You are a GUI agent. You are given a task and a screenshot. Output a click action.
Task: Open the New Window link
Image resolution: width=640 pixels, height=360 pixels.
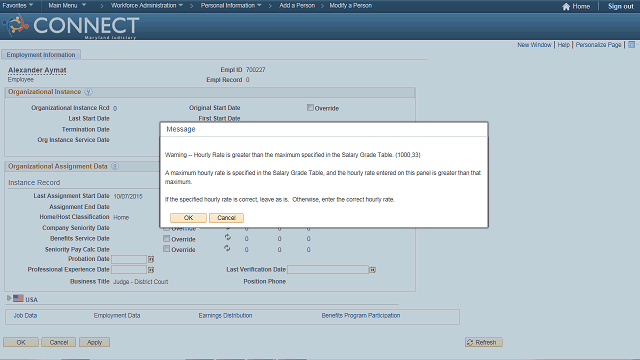click(534, 45)
